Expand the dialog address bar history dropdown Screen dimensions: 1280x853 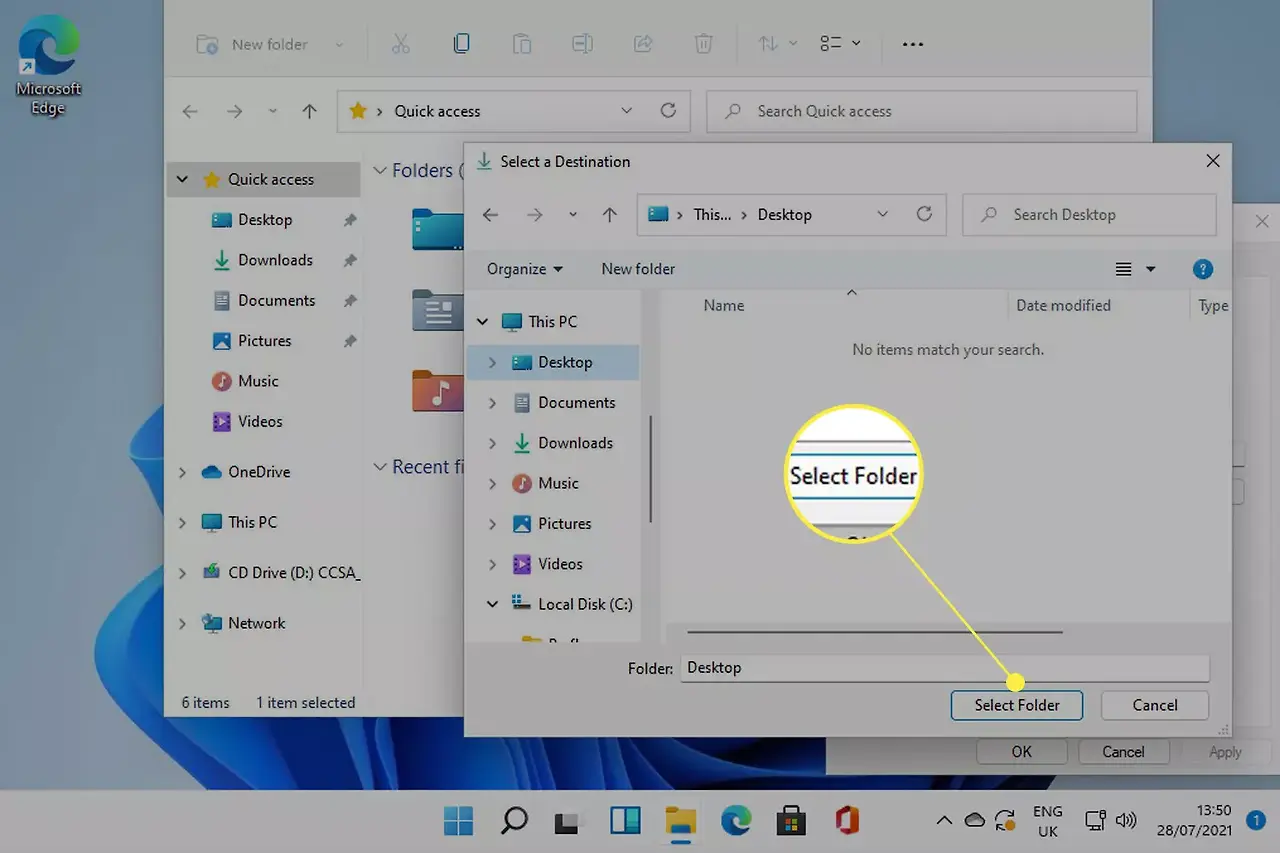(x=882, y=214)
